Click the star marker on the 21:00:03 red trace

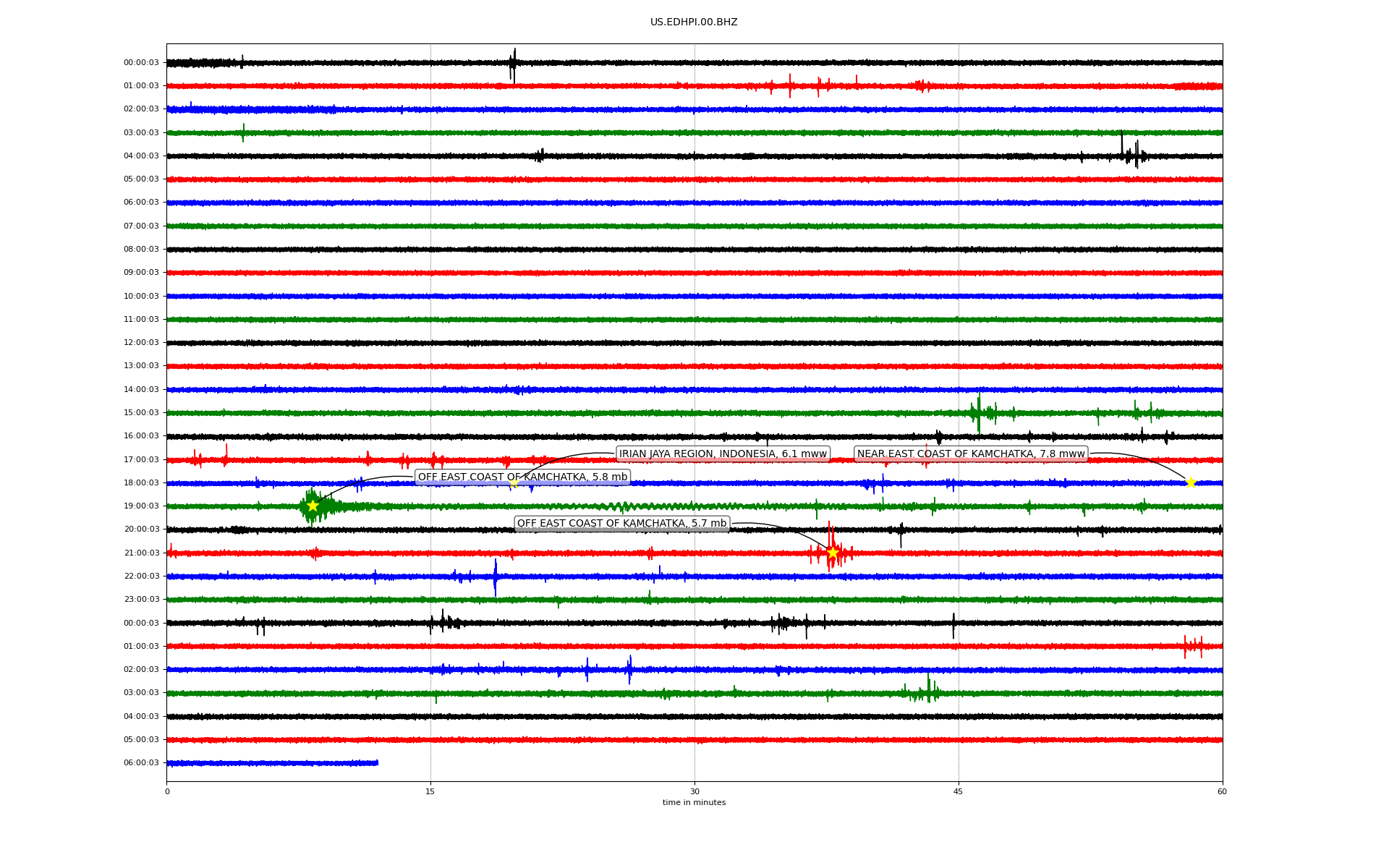[x=833, y=553]
